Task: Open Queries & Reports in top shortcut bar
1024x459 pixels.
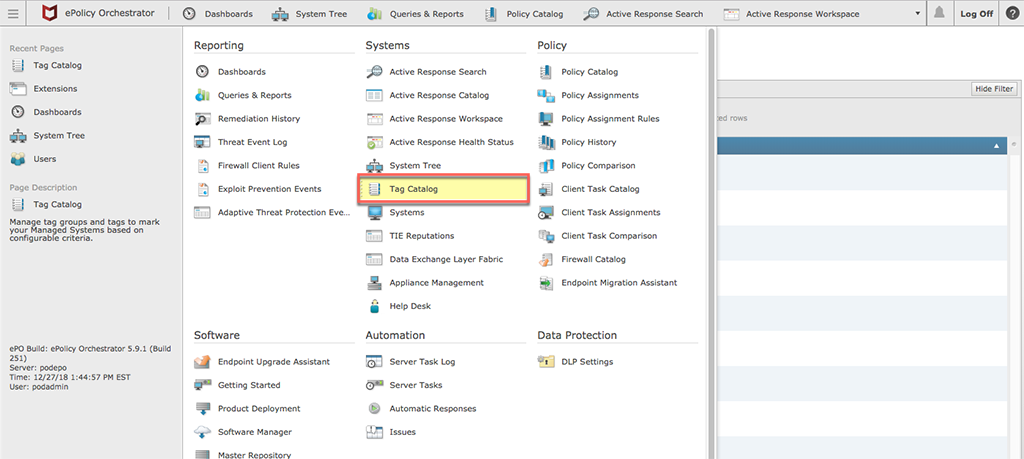Action: click(x=415, y=13)
